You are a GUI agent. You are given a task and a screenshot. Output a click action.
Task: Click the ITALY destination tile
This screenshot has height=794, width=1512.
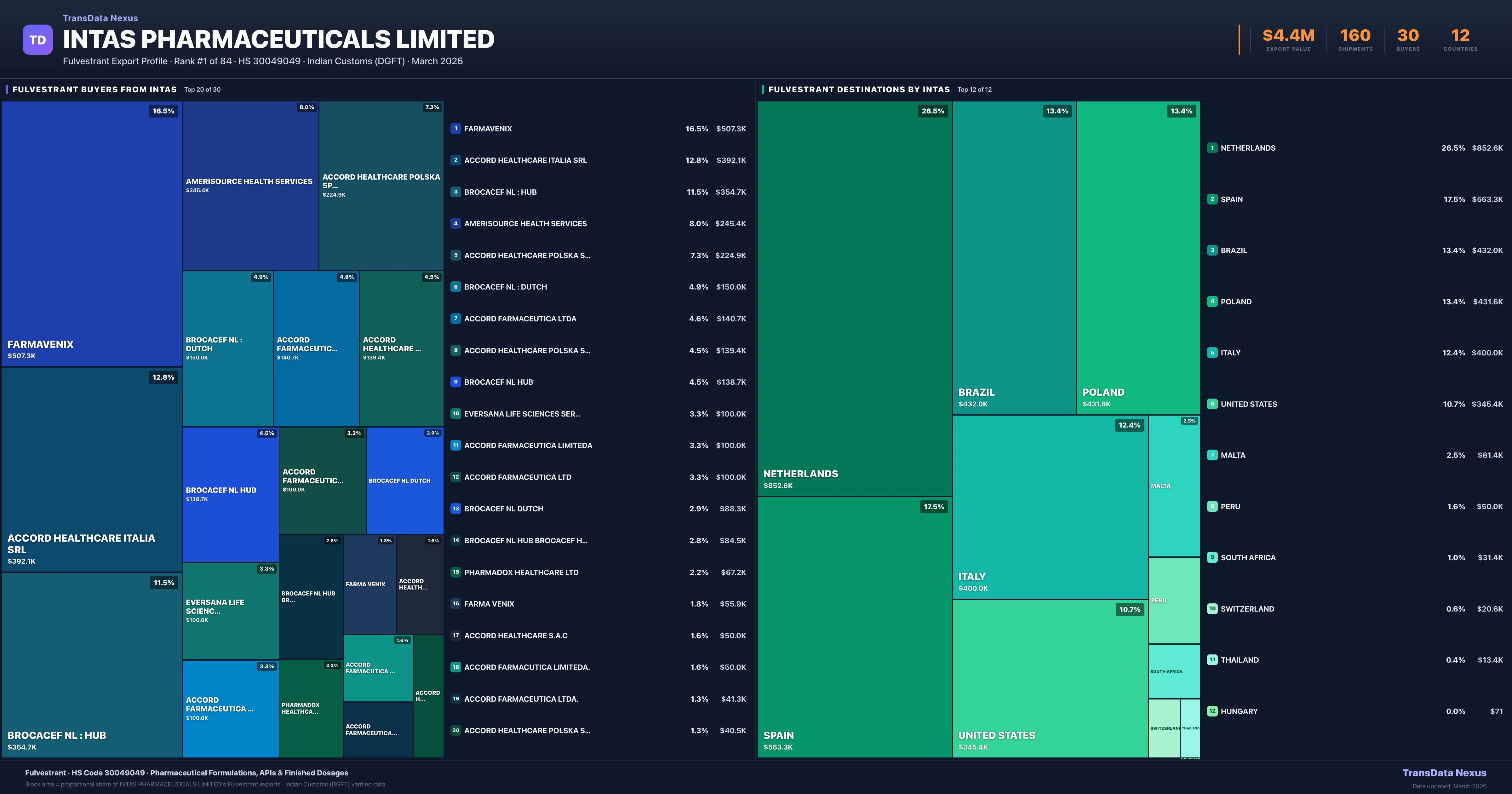[x=1050, y=507]
